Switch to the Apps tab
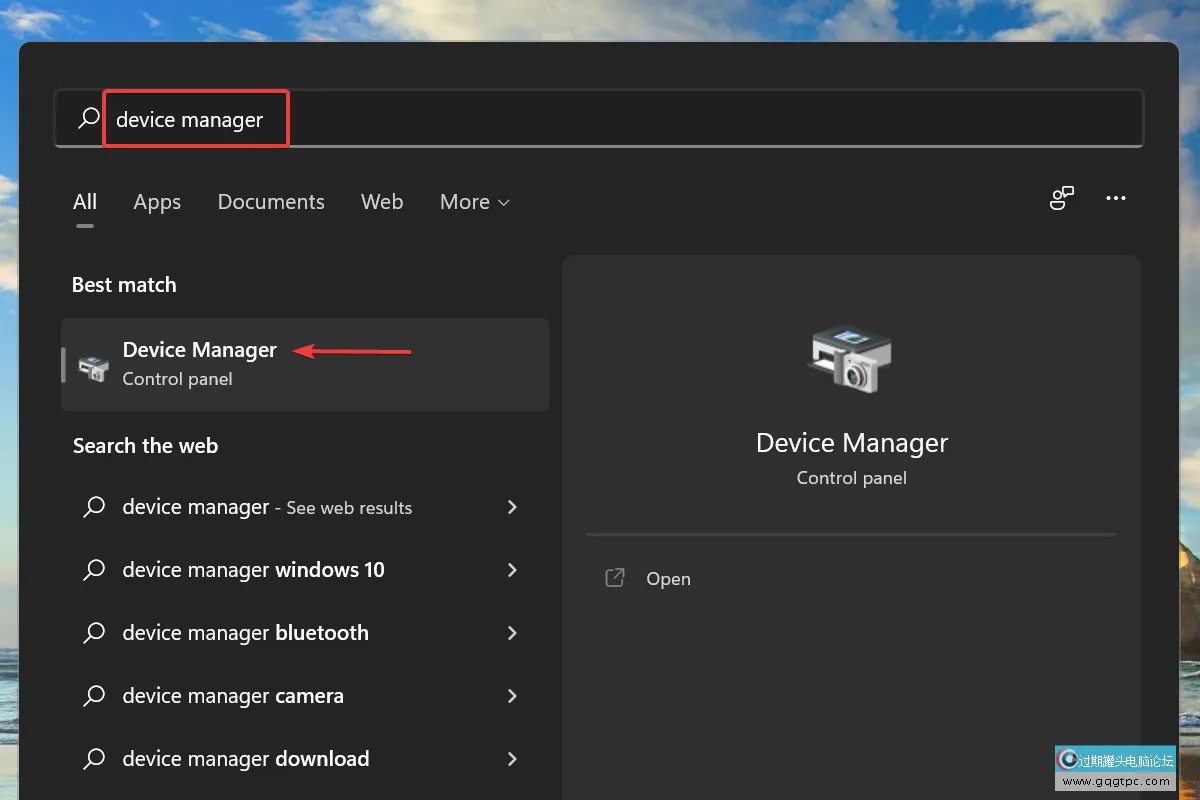This screenshot has height=800, width=1200. pos(156,202)
